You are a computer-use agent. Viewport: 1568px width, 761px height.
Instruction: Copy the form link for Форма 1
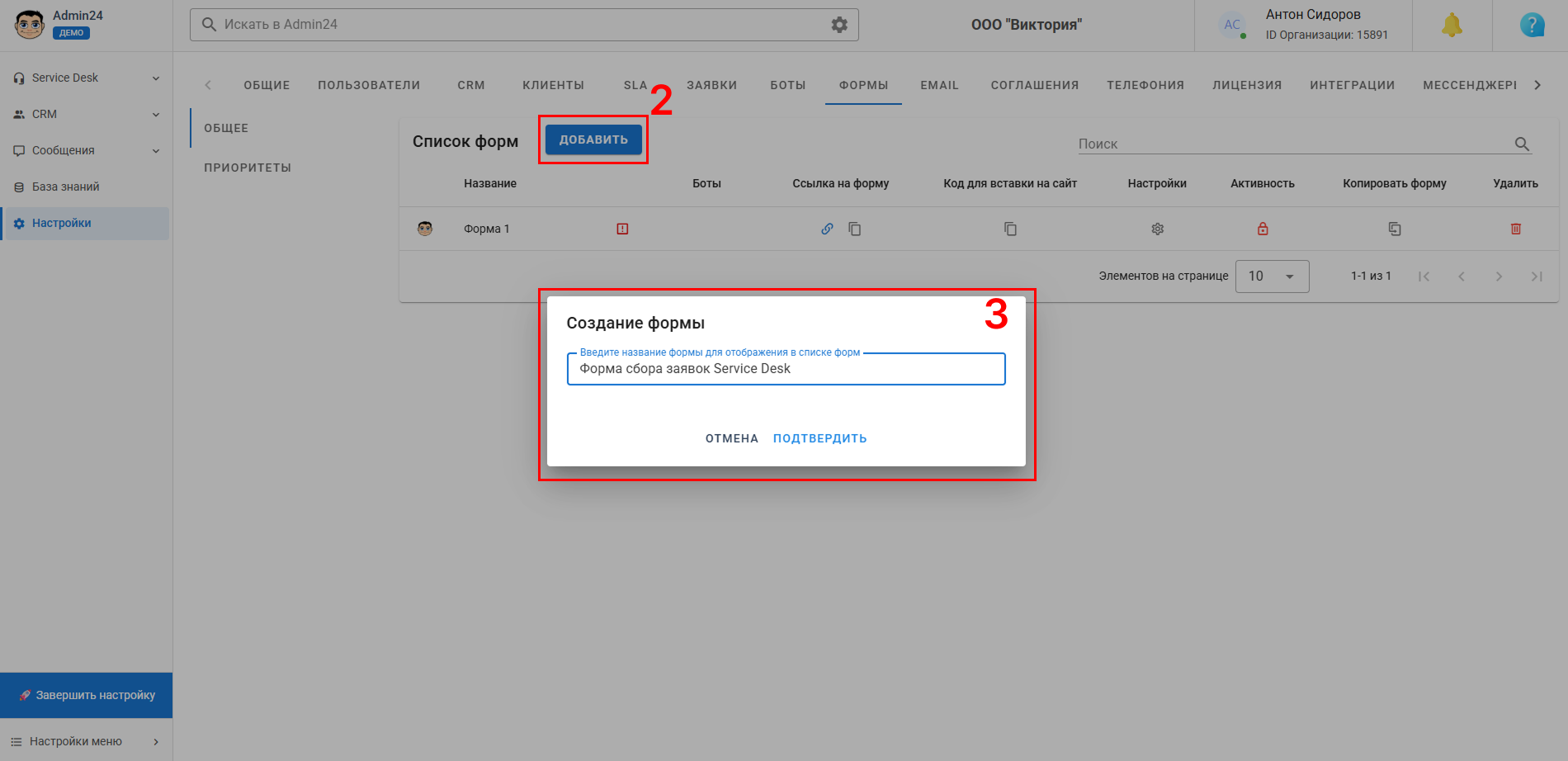855,229
